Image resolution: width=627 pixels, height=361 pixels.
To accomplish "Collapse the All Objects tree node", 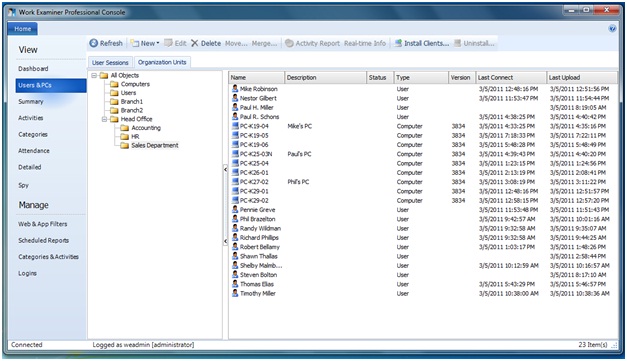I will 94,75.
